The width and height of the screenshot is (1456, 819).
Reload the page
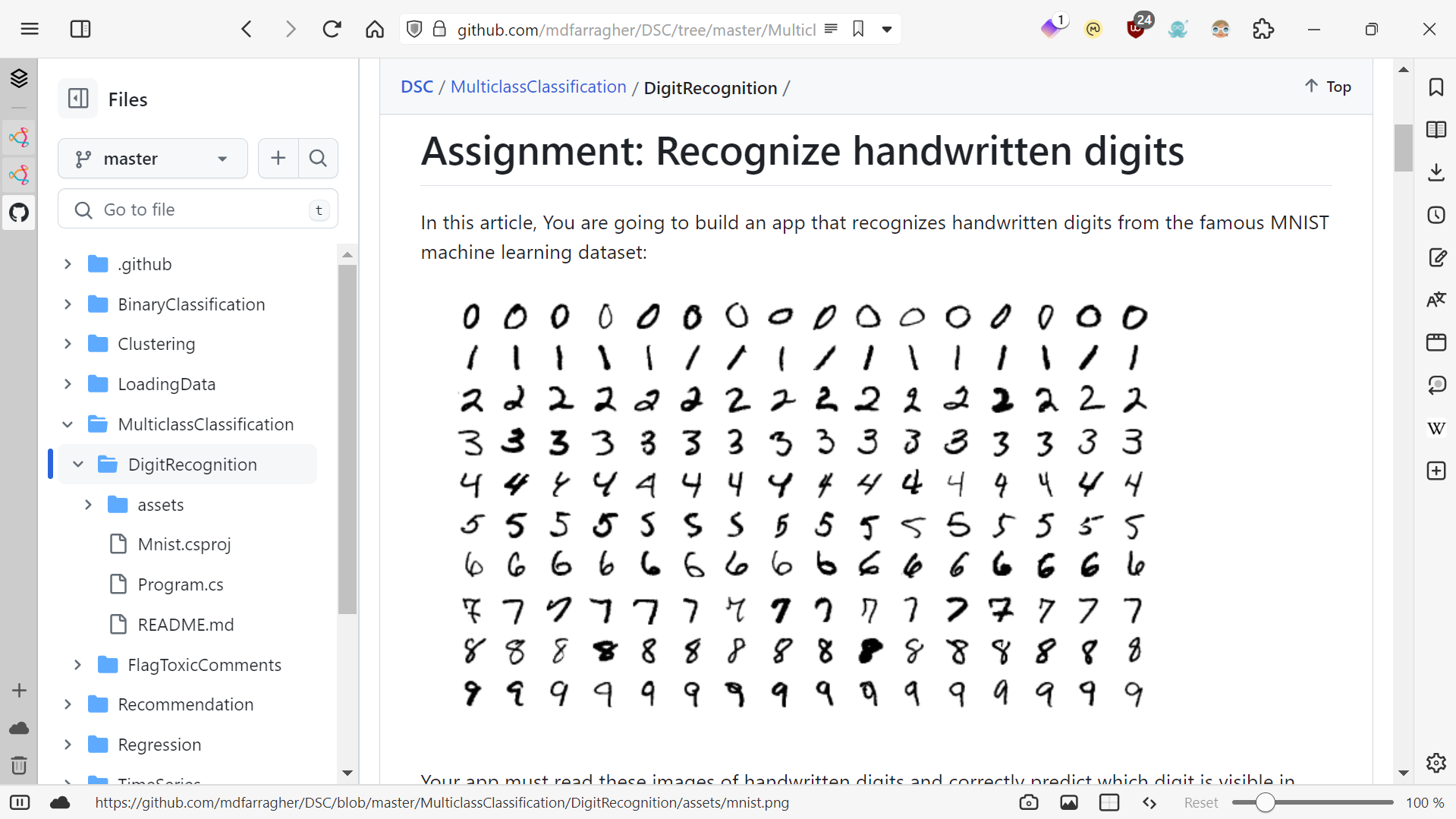(332, 30)
